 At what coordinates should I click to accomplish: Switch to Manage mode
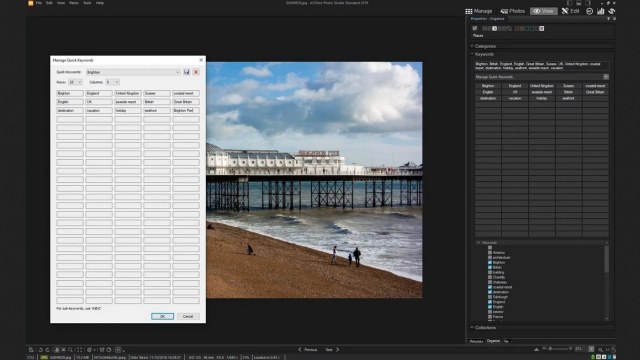(479, 11)
